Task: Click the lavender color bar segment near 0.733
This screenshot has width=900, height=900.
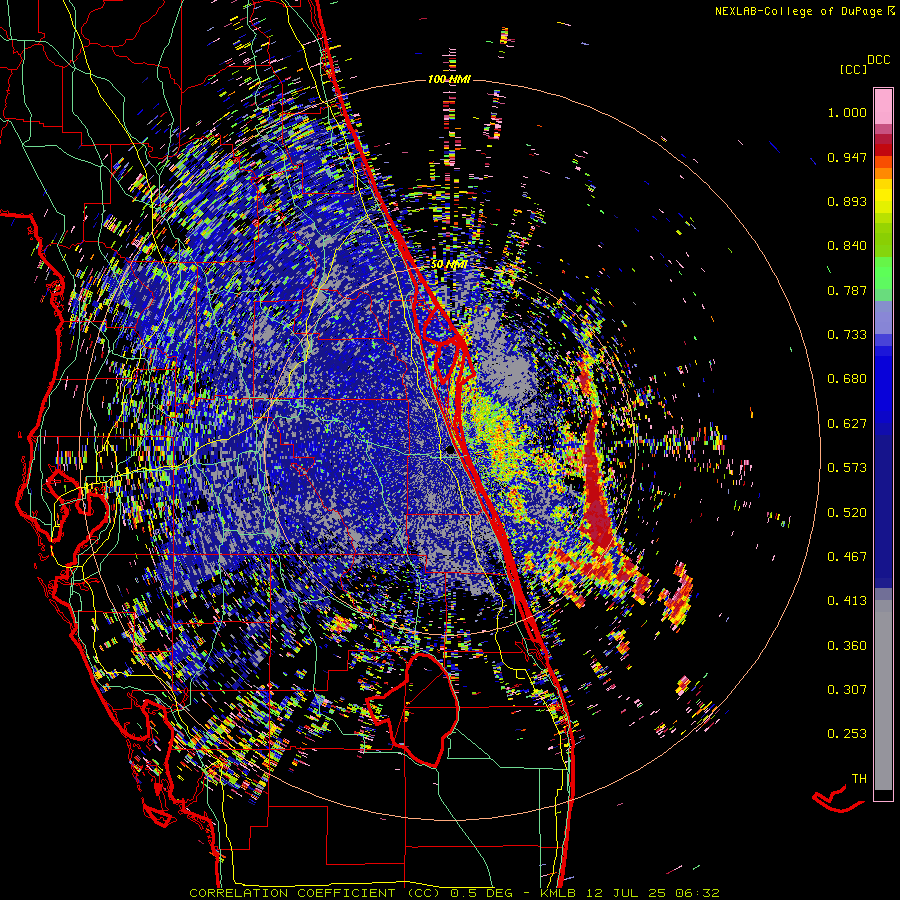Action: (x=883, y=317)
